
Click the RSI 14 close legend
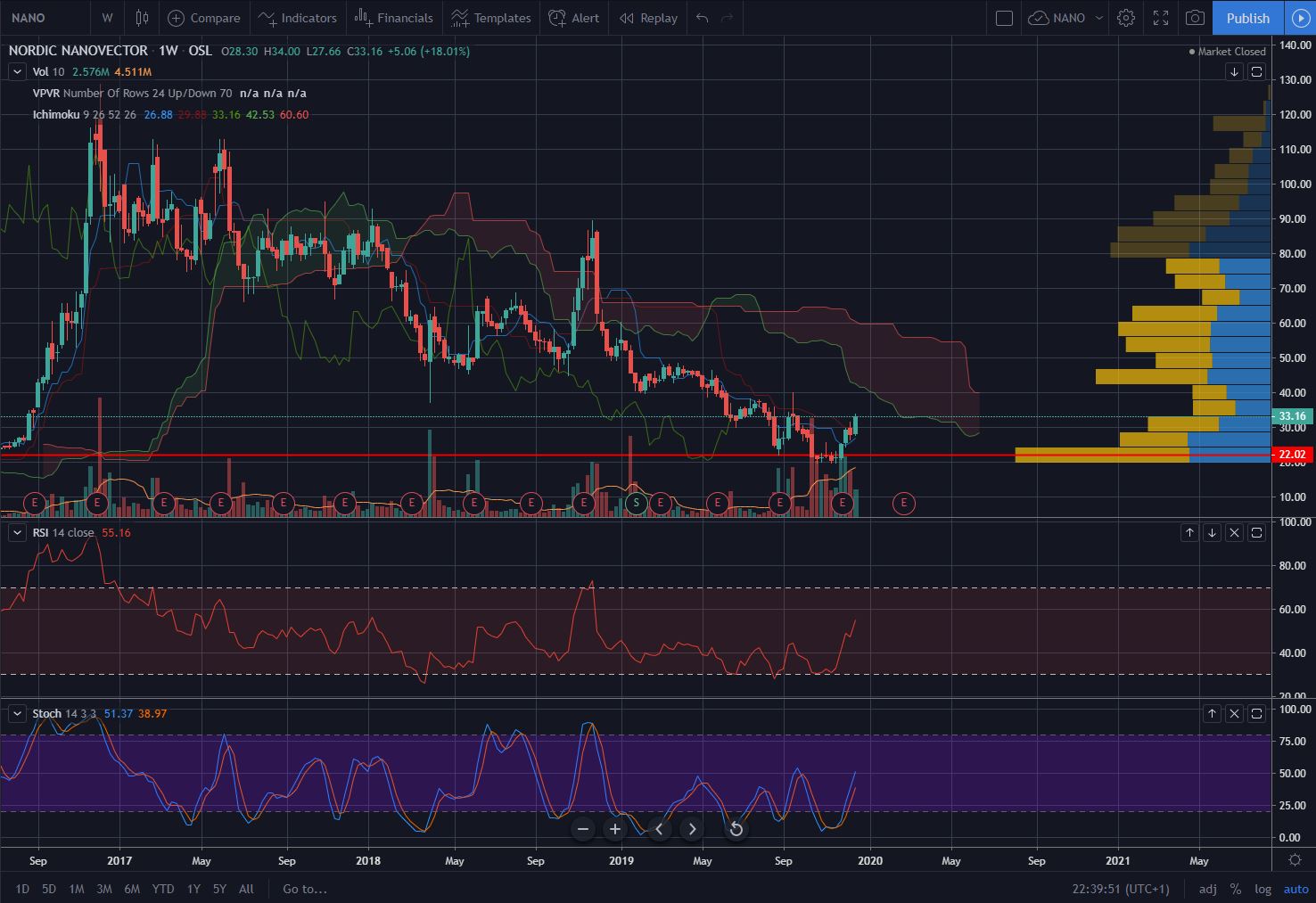[81, 532]
